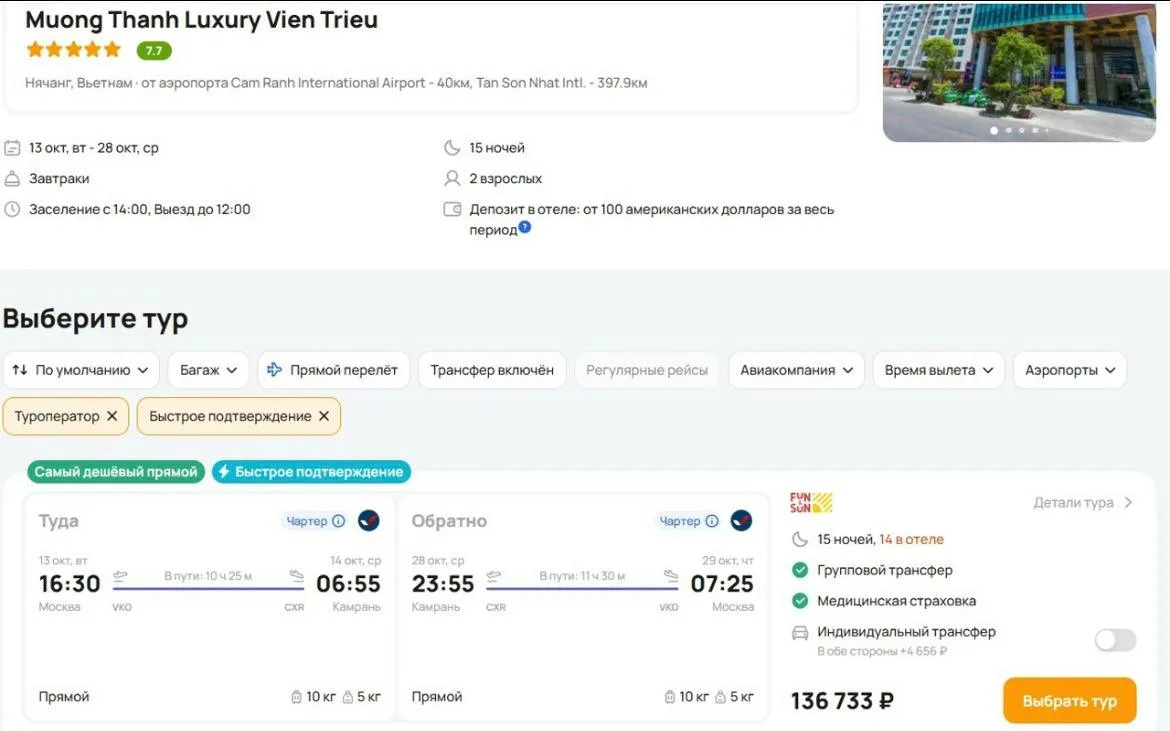Toggle the Трансфер включён filter
Image resolution: width=1170 pixels, height=731 pixels.
[x=492, y=370]
